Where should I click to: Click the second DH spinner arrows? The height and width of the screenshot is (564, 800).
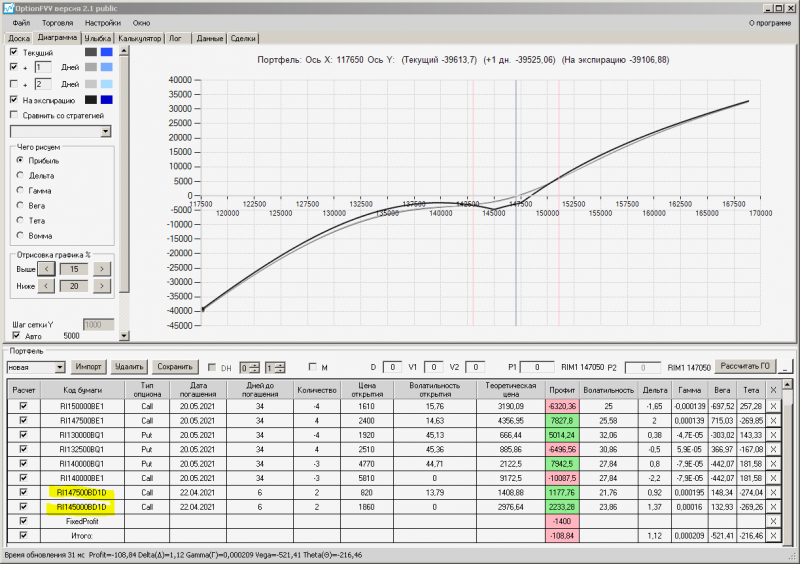click(280, 367)
